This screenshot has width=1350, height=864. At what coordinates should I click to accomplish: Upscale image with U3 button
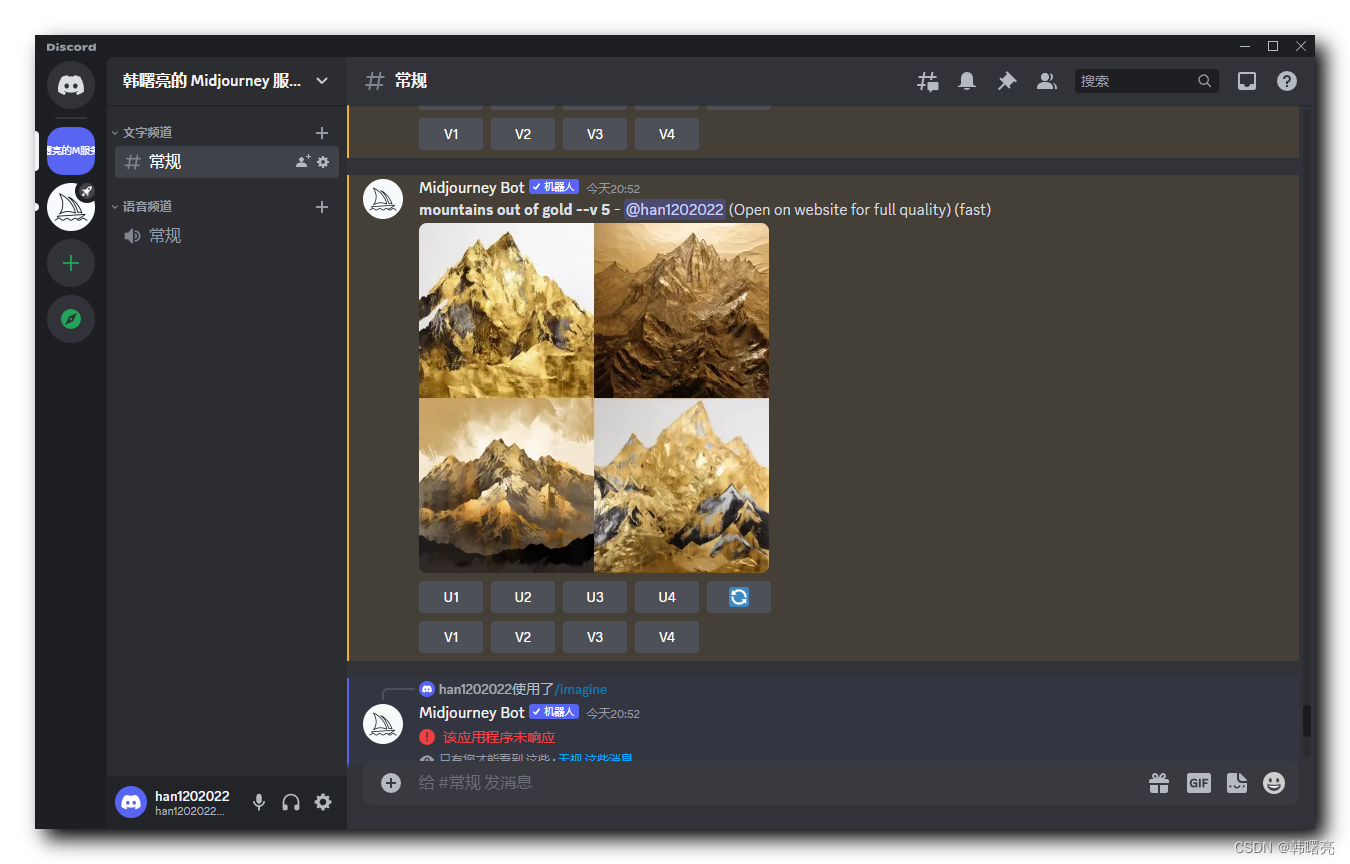(595, 597)
